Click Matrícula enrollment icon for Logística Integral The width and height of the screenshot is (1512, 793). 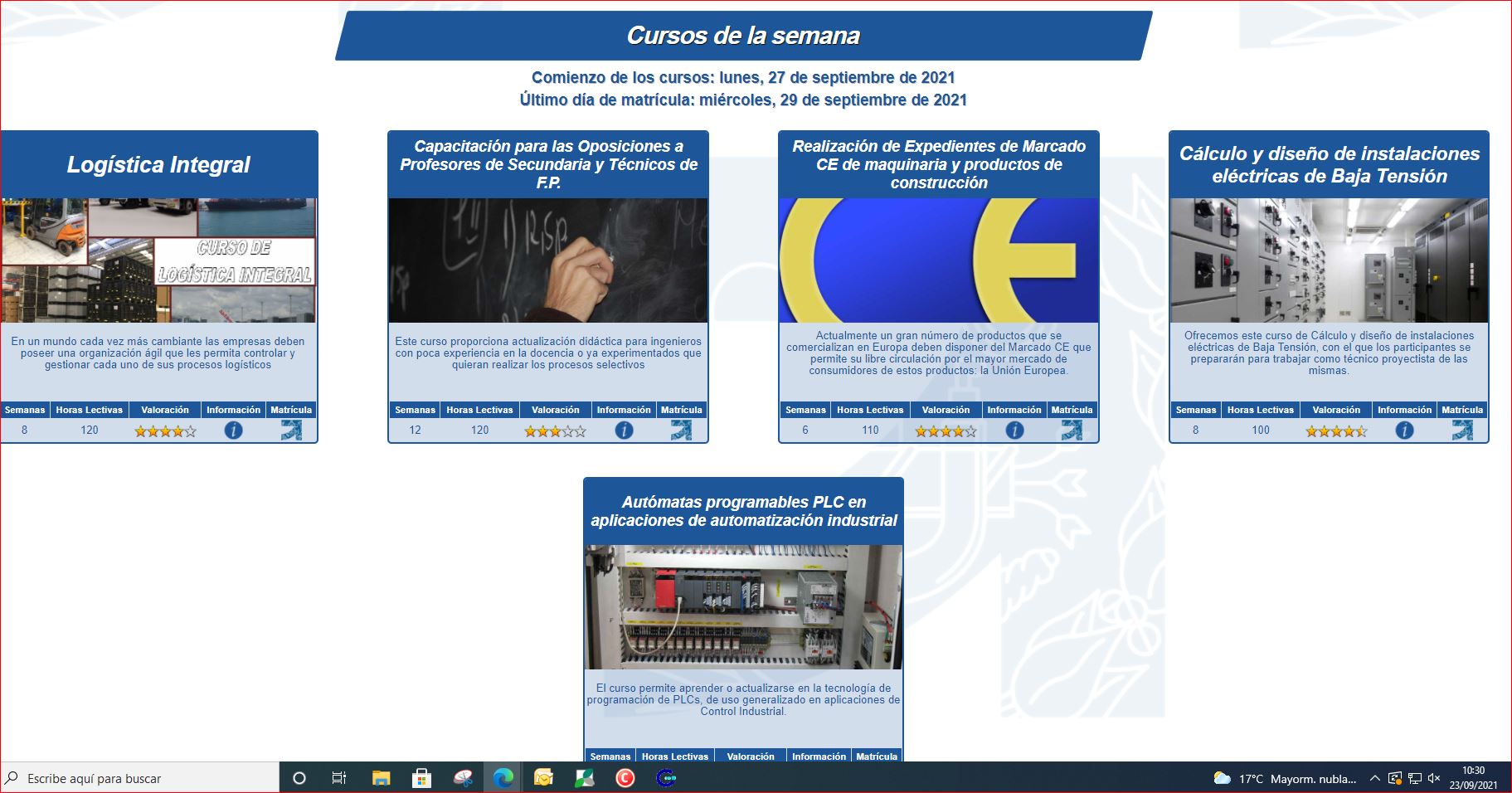coord(291,431)
